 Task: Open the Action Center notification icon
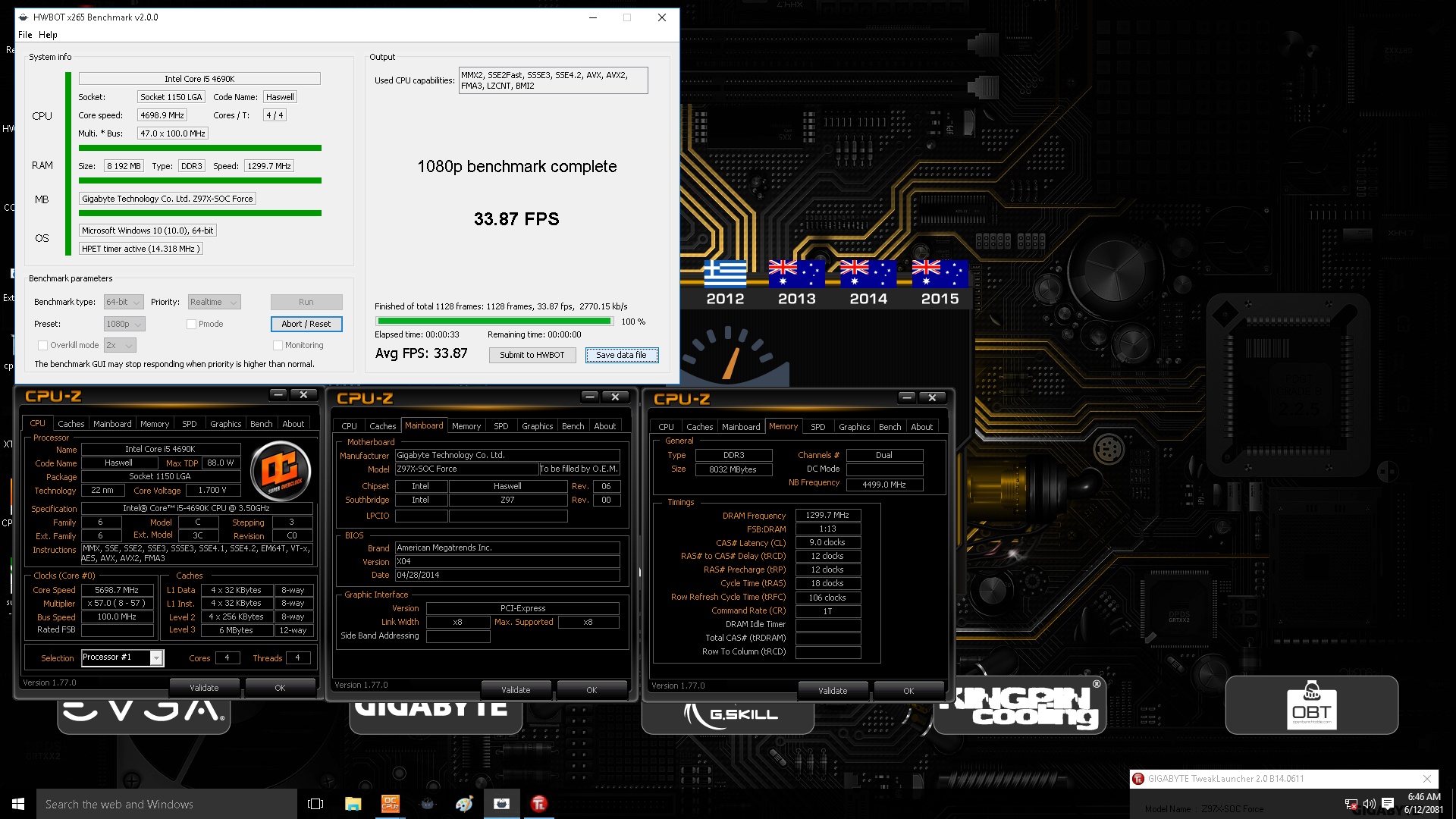[x=1388, y=804]
